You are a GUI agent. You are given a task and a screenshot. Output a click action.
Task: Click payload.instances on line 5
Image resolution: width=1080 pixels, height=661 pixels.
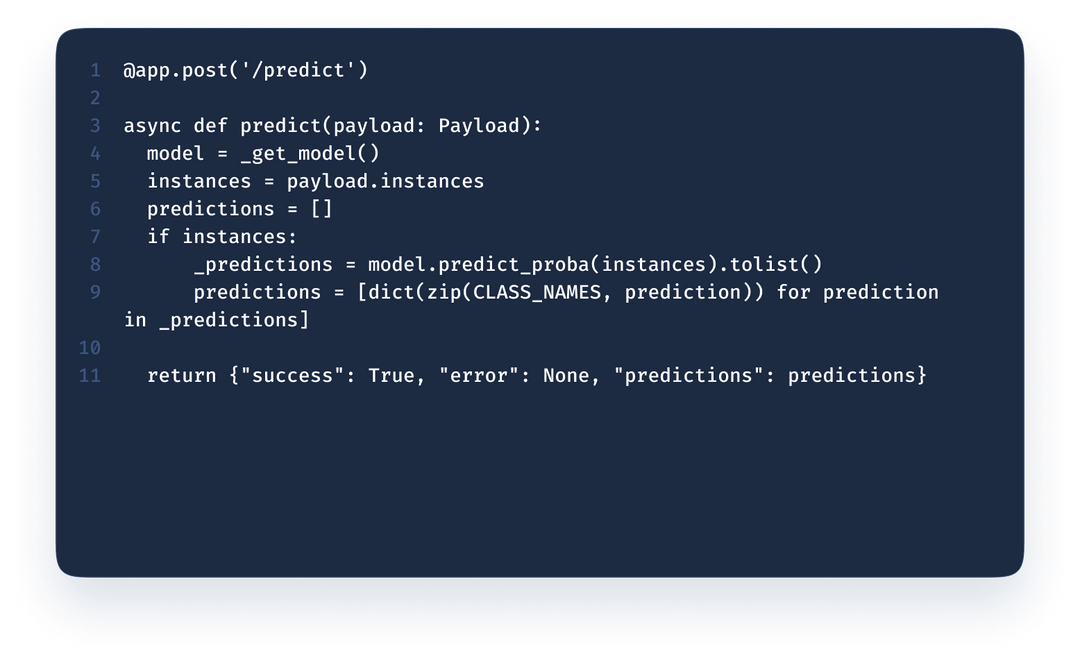tap(385, 181)
